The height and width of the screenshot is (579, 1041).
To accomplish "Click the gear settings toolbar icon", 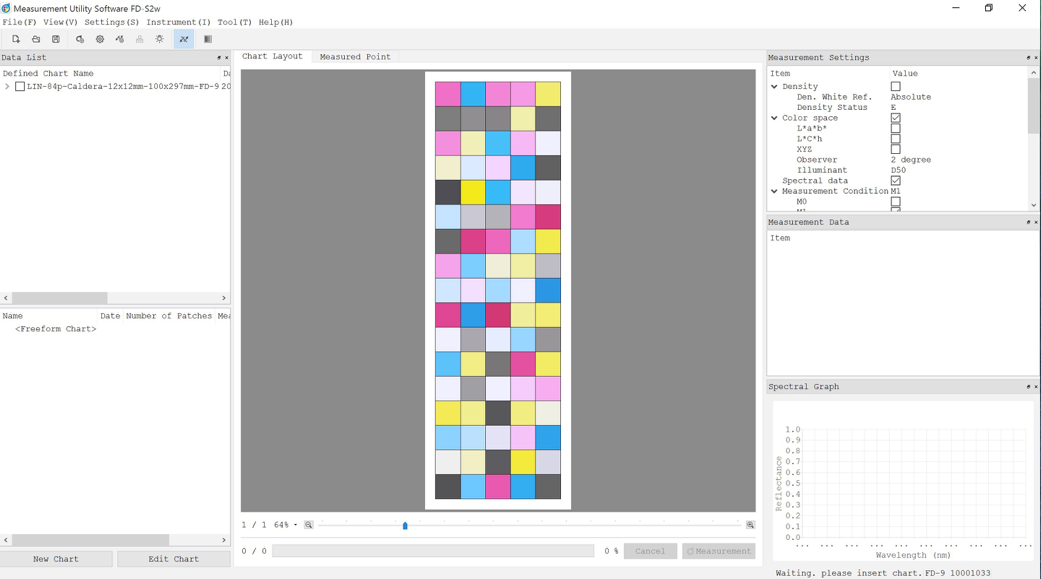I will click(100, 39).
